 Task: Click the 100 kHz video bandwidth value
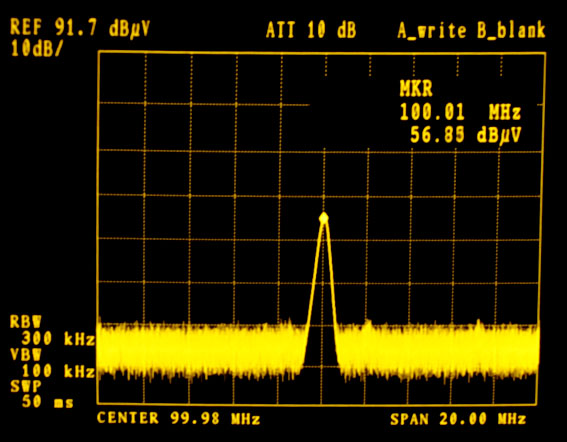(x=58, y=371)
